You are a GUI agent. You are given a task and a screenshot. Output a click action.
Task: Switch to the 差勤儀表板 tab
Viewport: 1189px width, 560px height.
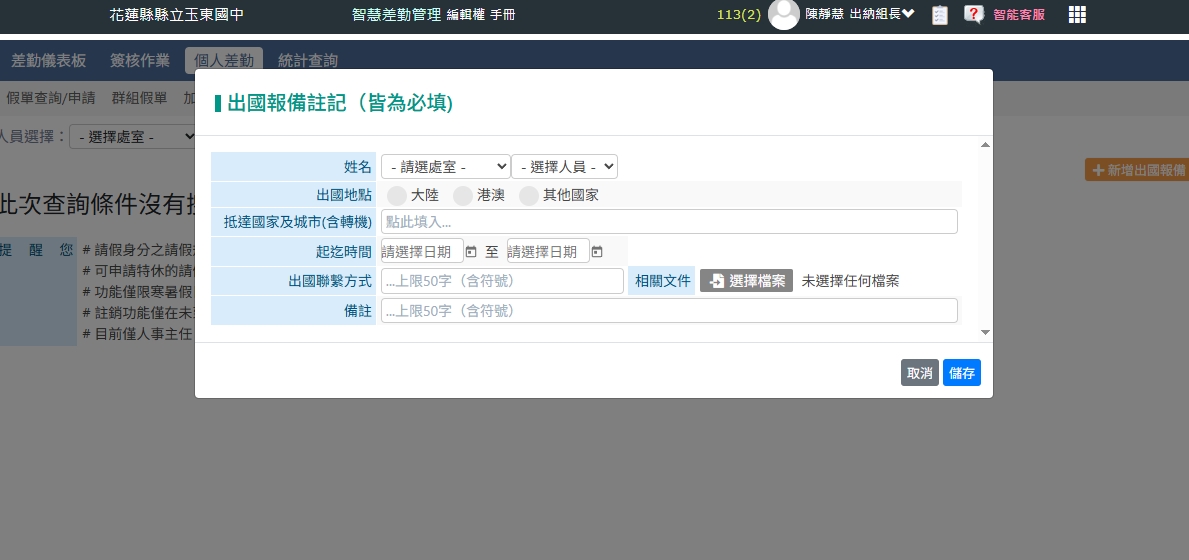pyautogui.click(x=49, y=61)
